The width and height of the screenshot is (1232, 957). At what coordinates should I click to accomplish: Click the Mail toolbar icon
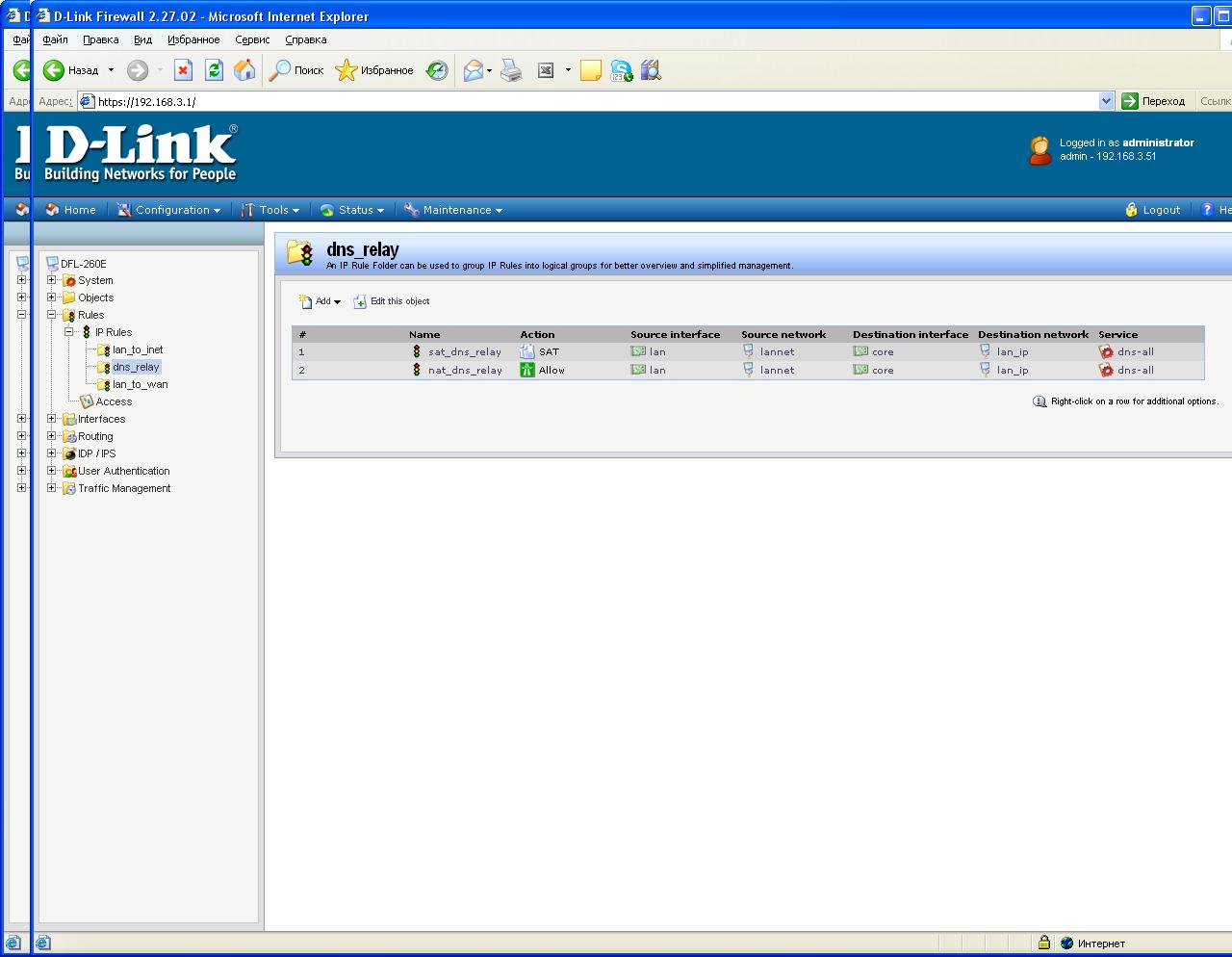tap(473, 70)
